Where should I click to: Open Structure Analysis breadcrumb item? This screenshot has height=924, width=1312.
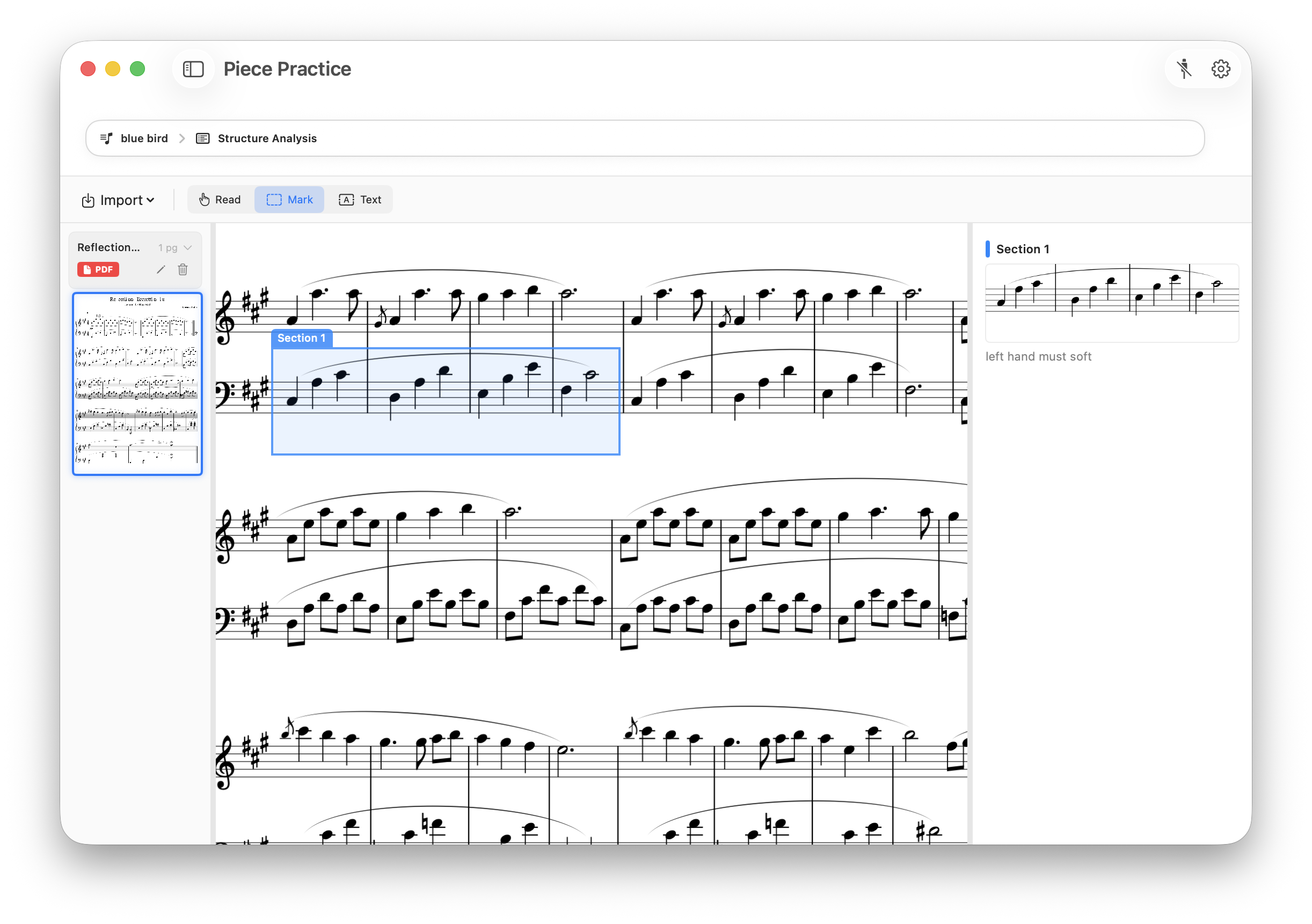pyautogui.click(x=267, y=138)
